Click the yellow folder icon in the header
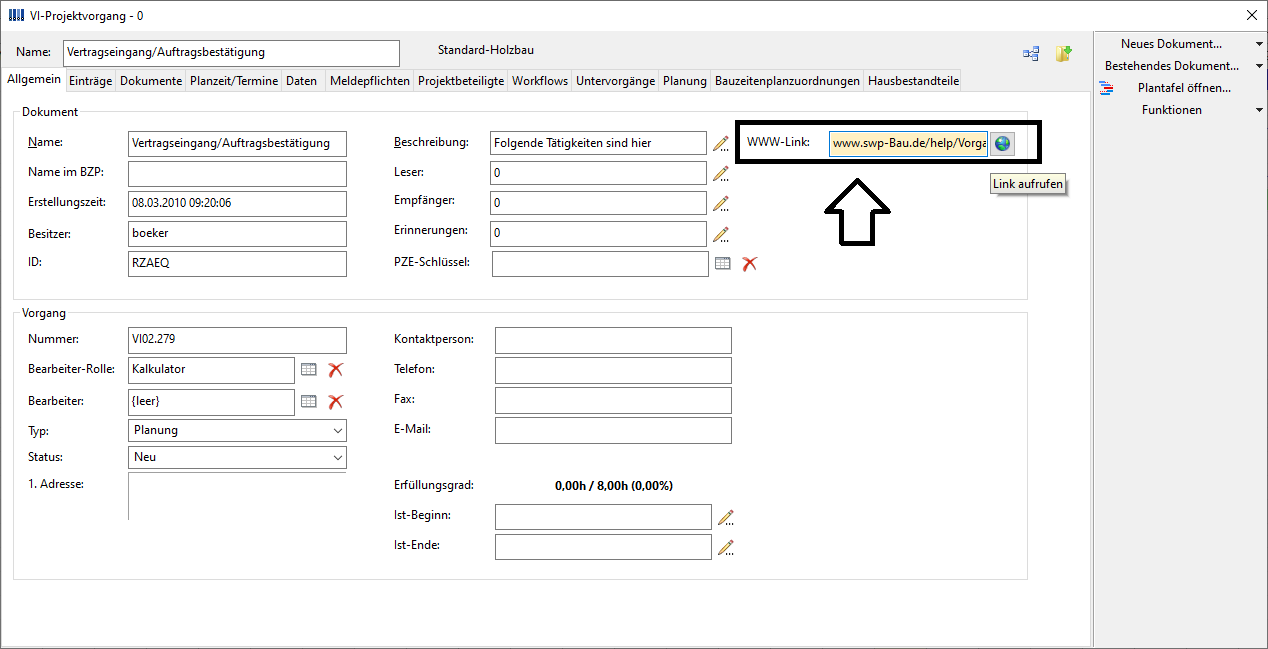Image resolution: width=1268 pixels, height=649 pixels. 1064,54
